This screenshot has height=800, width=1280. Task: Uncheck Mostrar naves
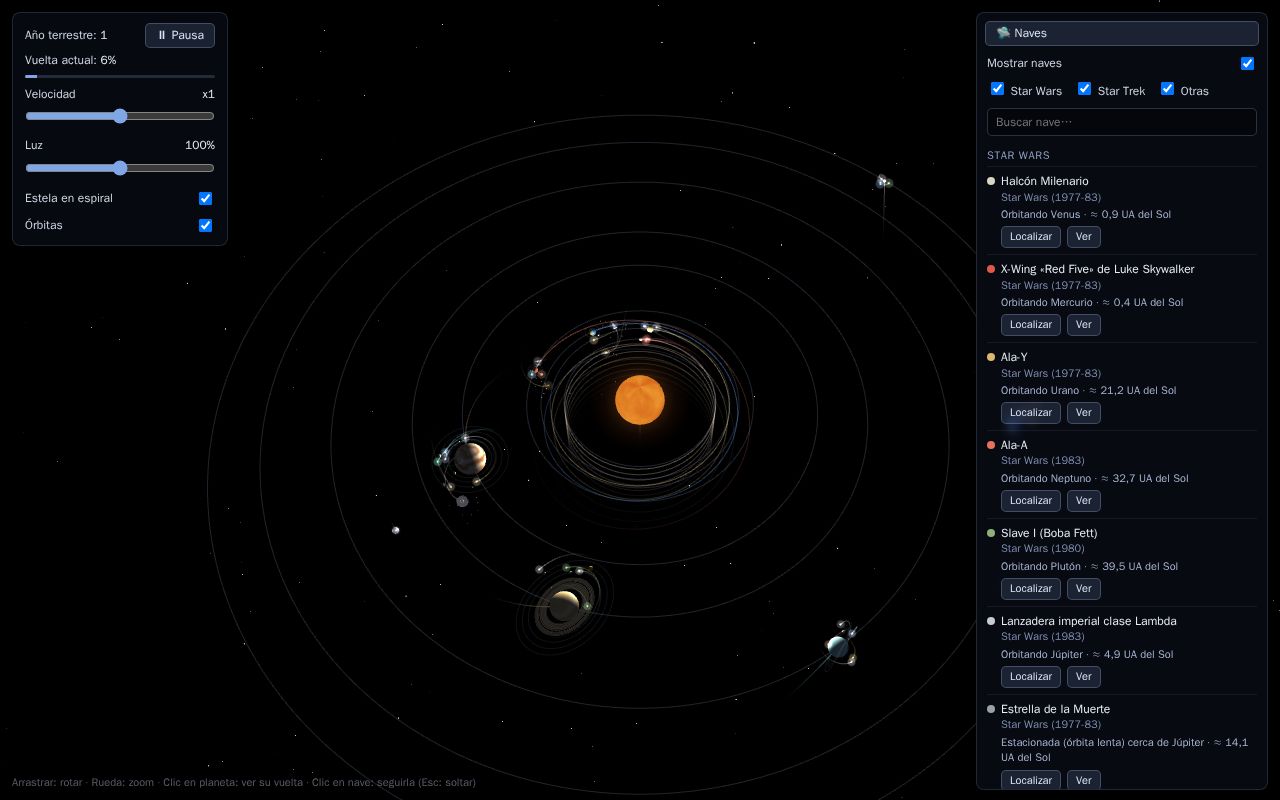(x=1247, y=63)
